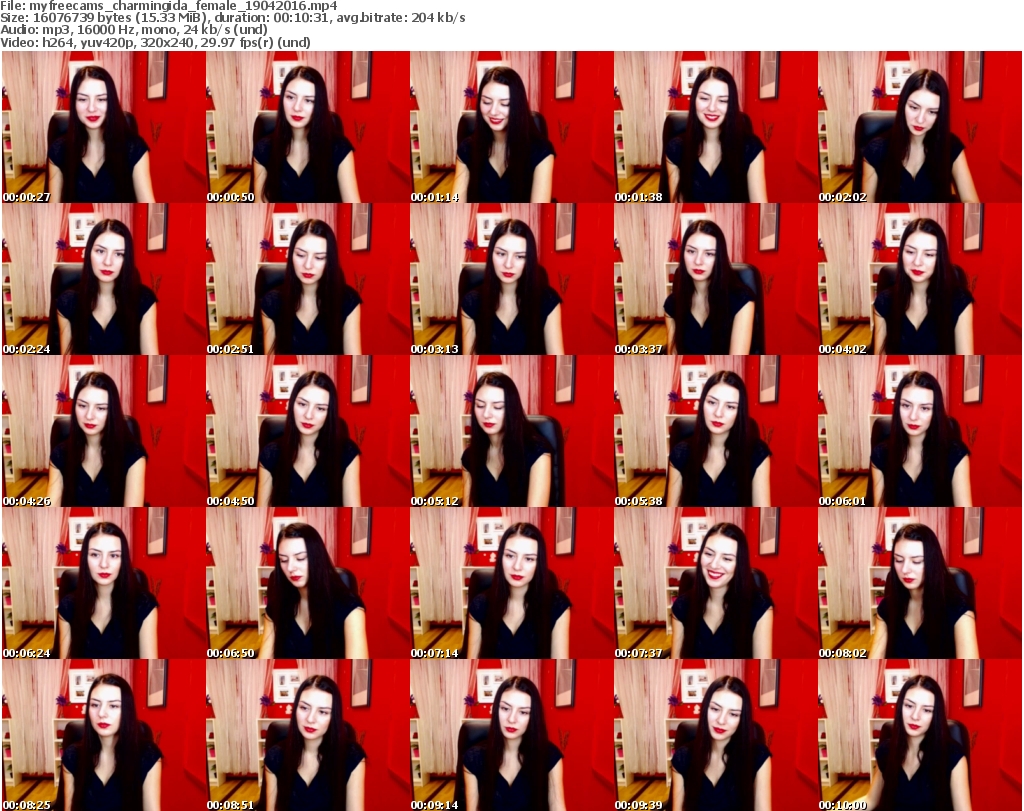Click the 'File:' line with the .mp4 filename
Image resolution: width=1024 pixels, height=811 pixels.
169,6
